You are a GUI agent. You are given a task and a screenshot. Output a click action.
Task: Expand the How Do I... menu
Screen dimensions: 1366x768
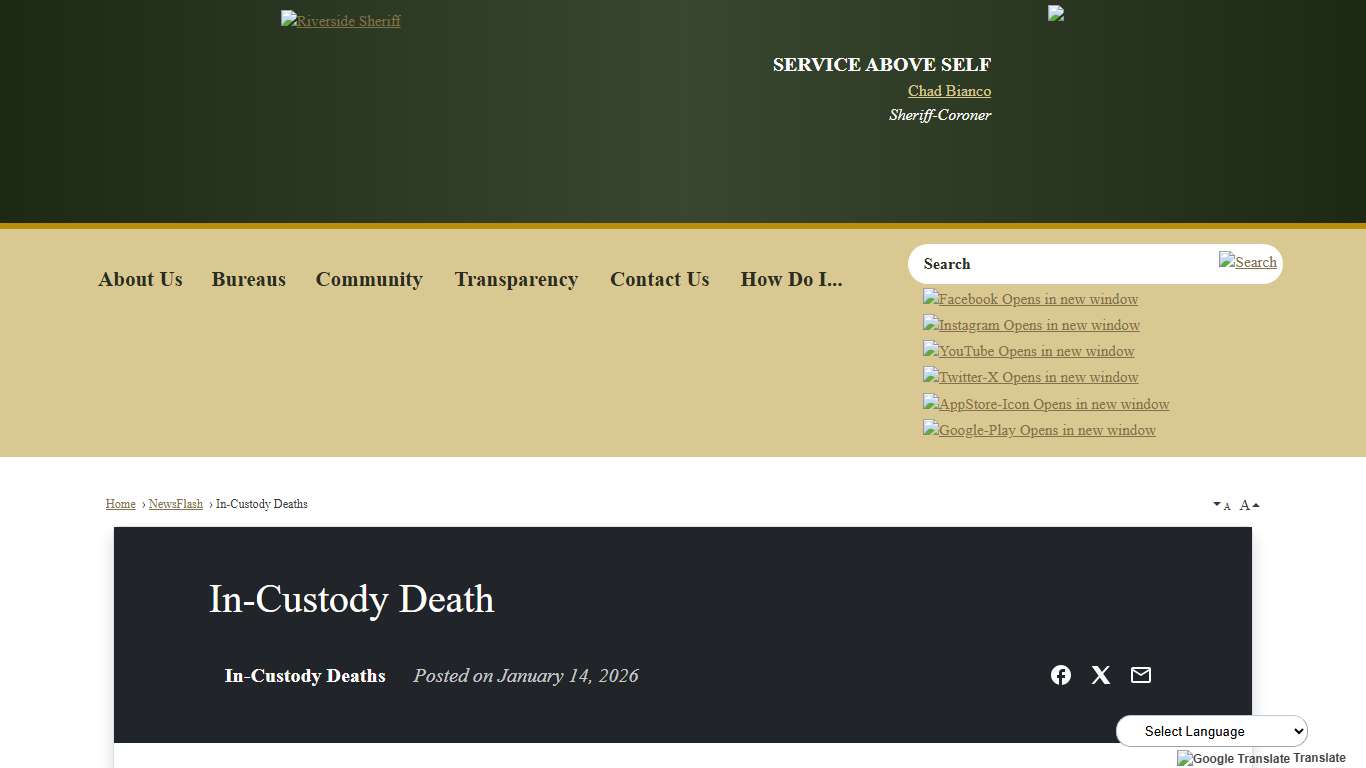791,279
